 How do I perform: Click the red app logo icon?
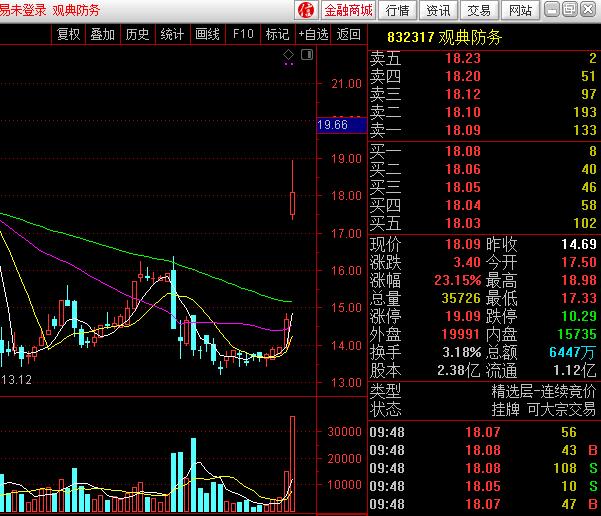307,10
